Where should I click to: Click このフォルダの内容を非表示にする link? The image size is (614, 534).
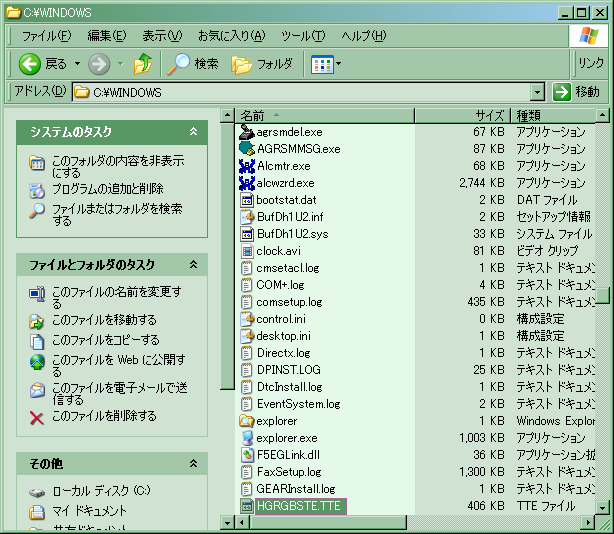[118, 166]
